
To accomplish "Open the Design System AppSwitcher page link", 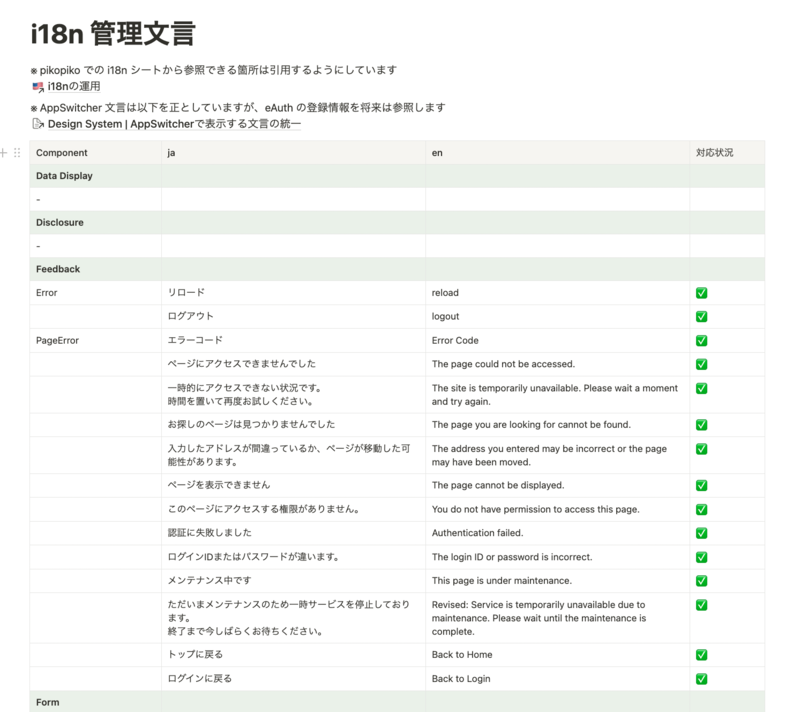I will click(174, 124).
